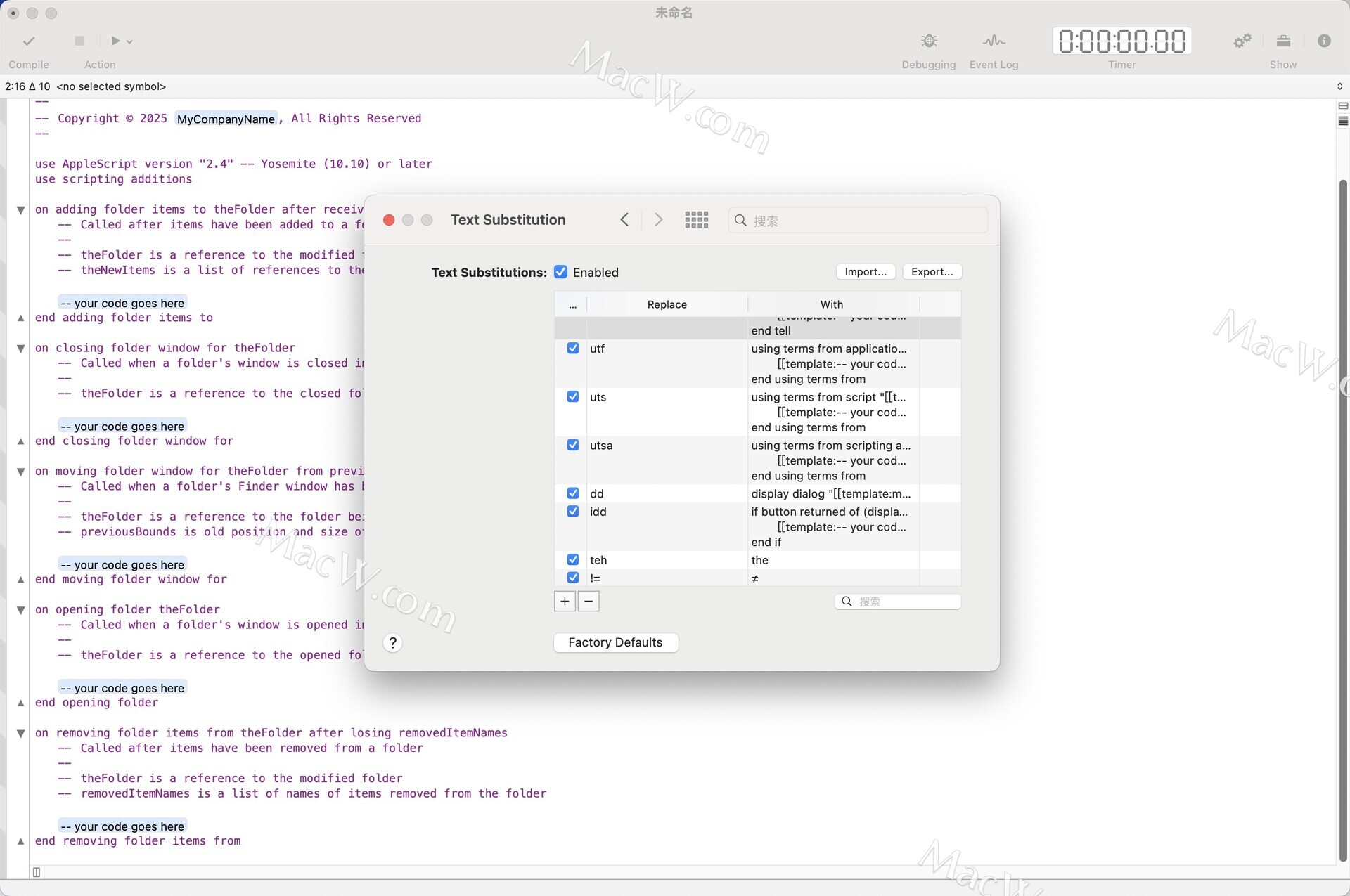
Task: Uncheck the utf substitution checkbox
Action: (573, 349)
